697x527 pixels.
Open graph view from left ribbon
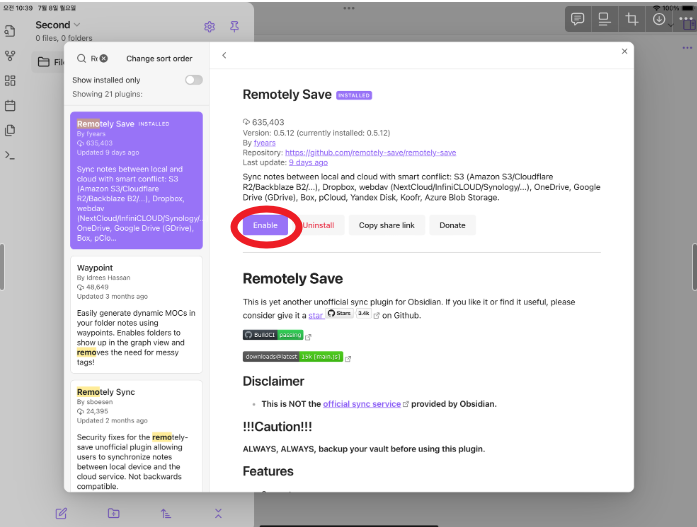[x=10, y=56]
